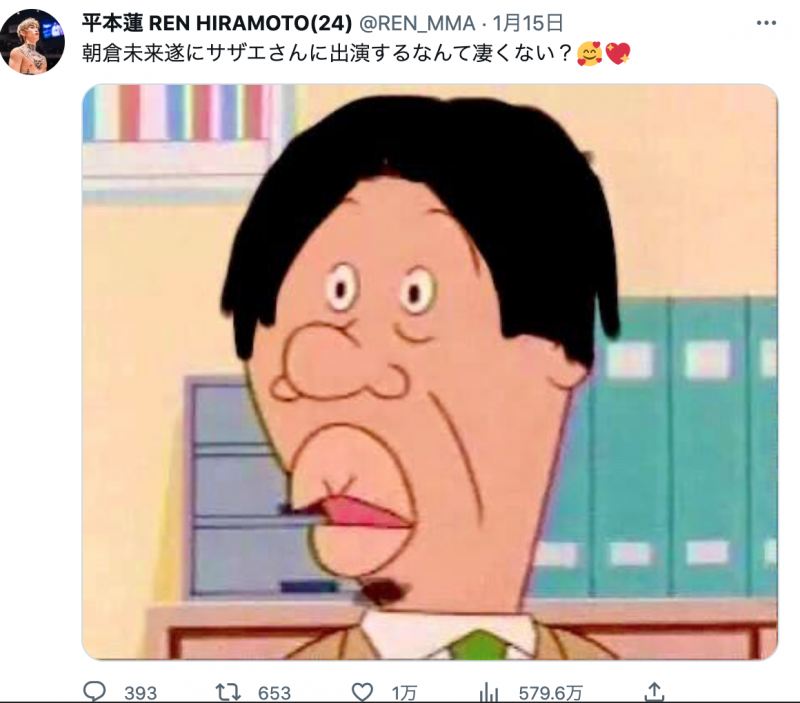Click the smiling face with hearts emoji
800x703 pixels.
click(x=589, y=54)
